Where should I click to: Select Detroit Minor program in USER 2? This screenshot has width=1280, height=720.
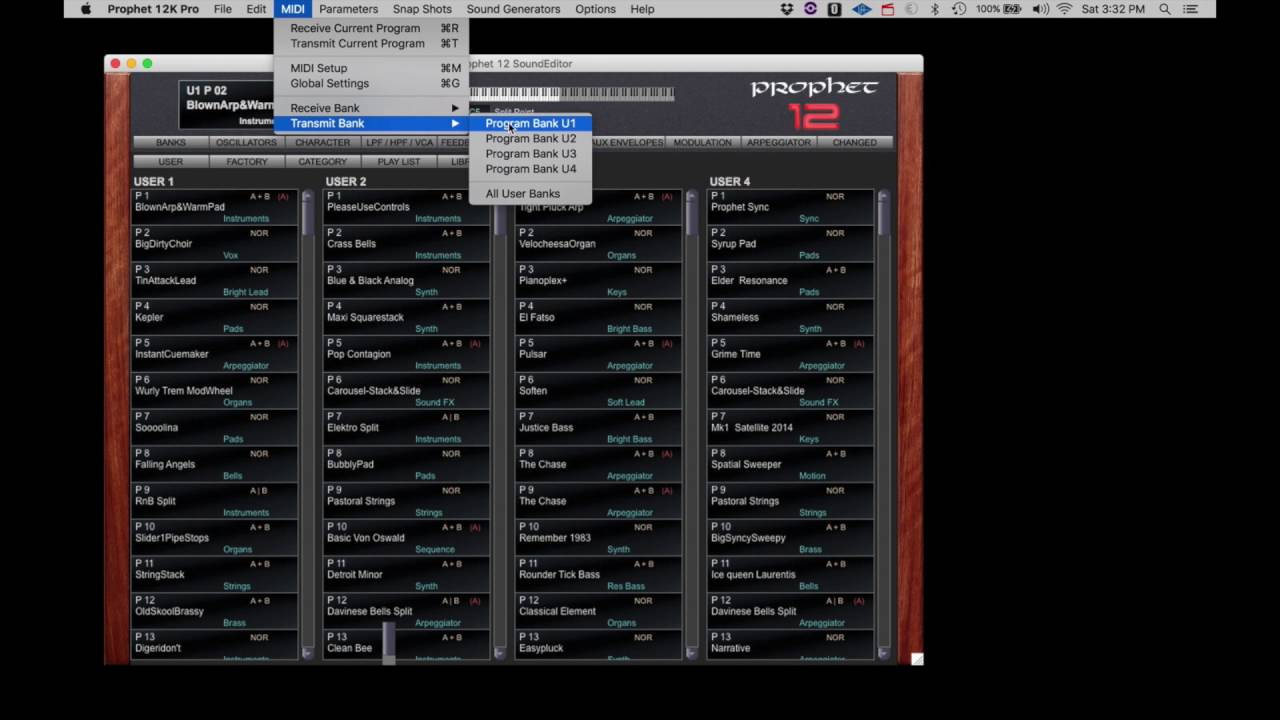tap(407, 574)
